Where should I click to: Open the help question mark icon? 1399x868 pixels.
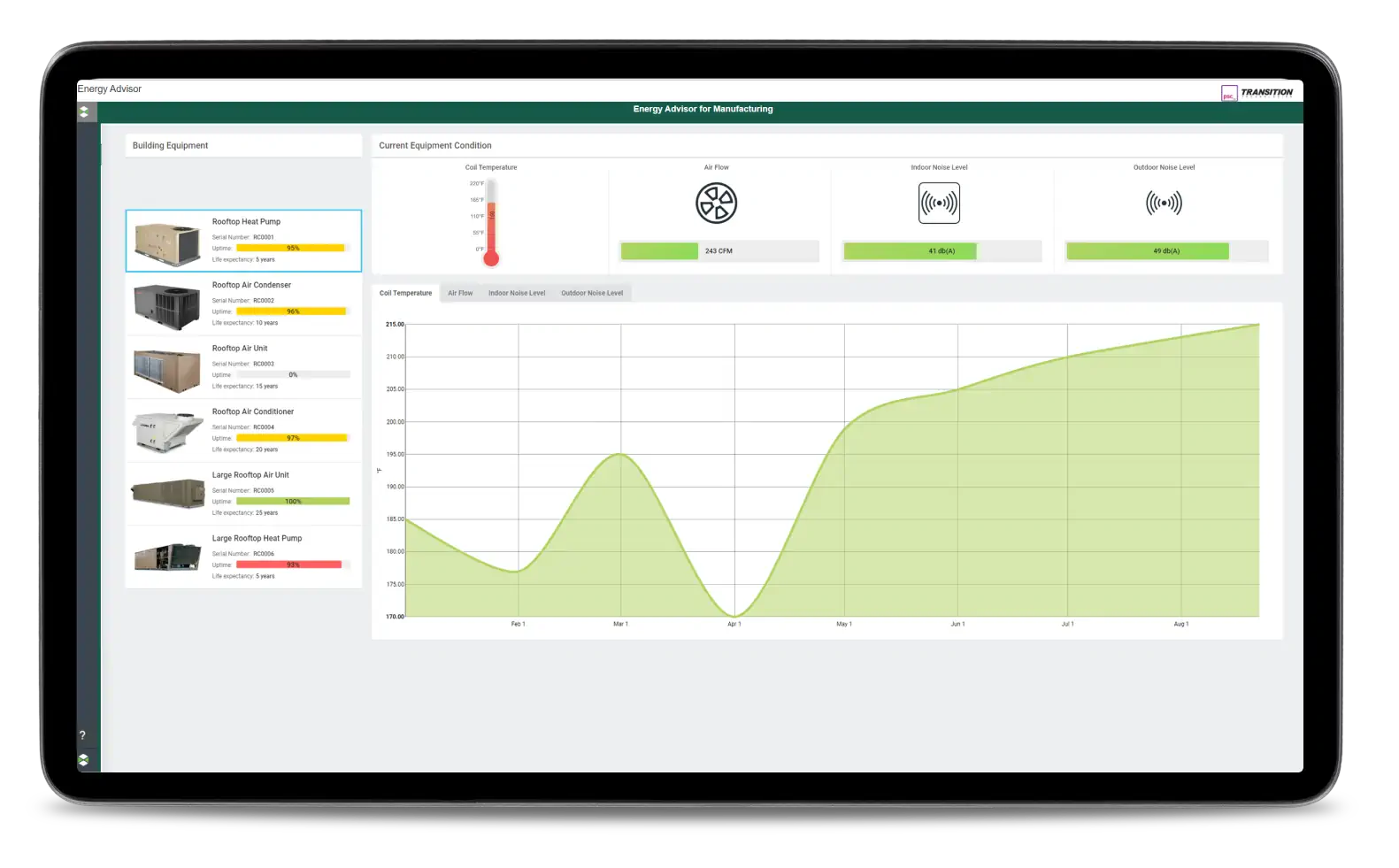coord(82,735)
